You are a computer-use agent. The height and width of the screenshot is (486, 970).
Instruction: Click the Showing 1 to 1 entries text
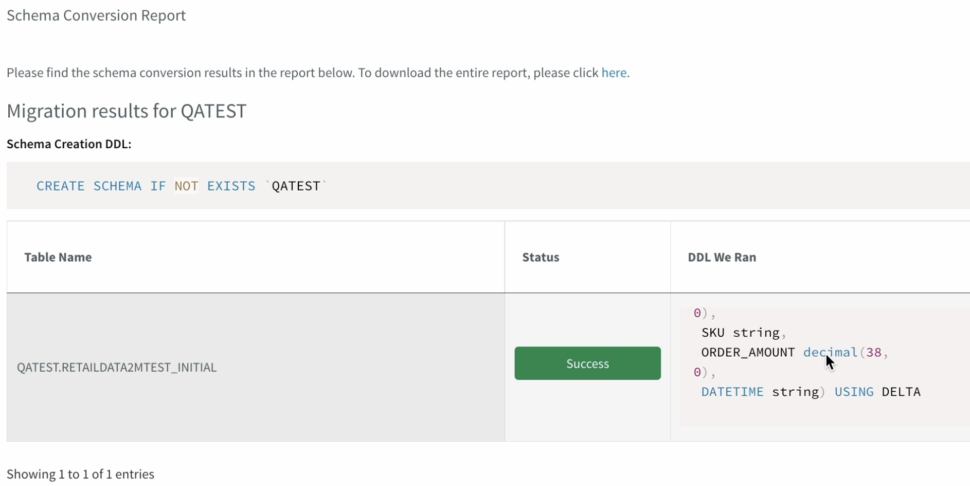pyautogui.click(x=81, y=474)
